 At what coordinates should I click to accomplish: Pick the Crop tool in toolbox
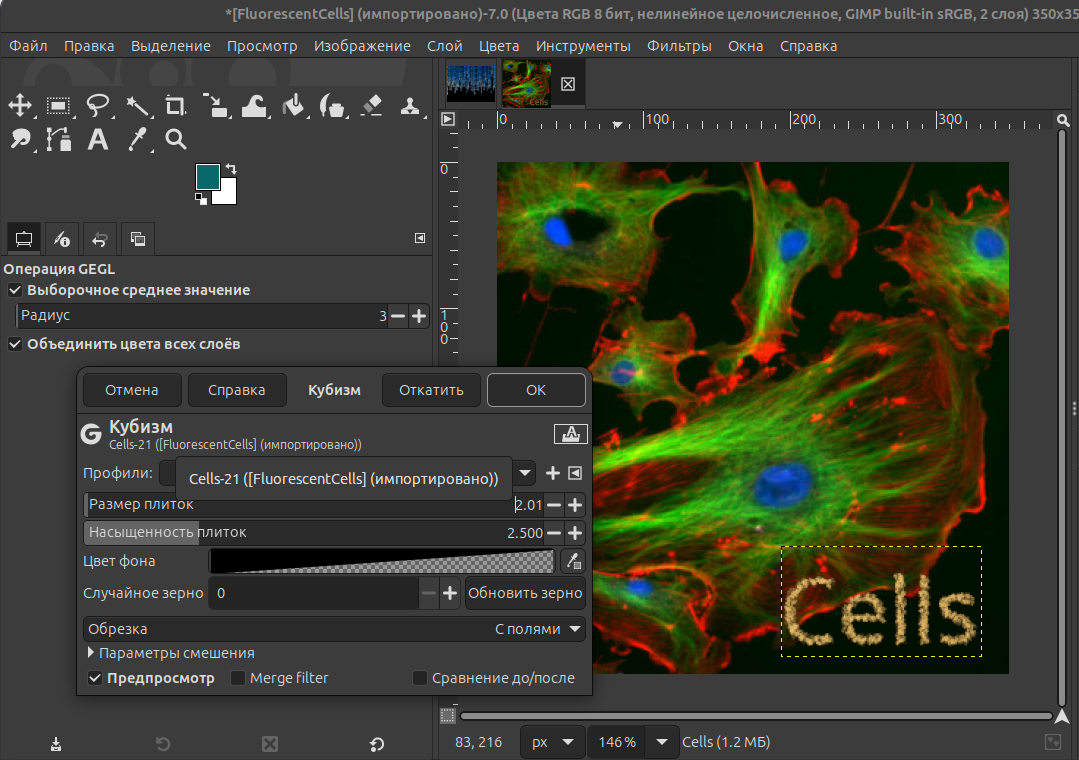pyautogui.click(x=176, y=105)
